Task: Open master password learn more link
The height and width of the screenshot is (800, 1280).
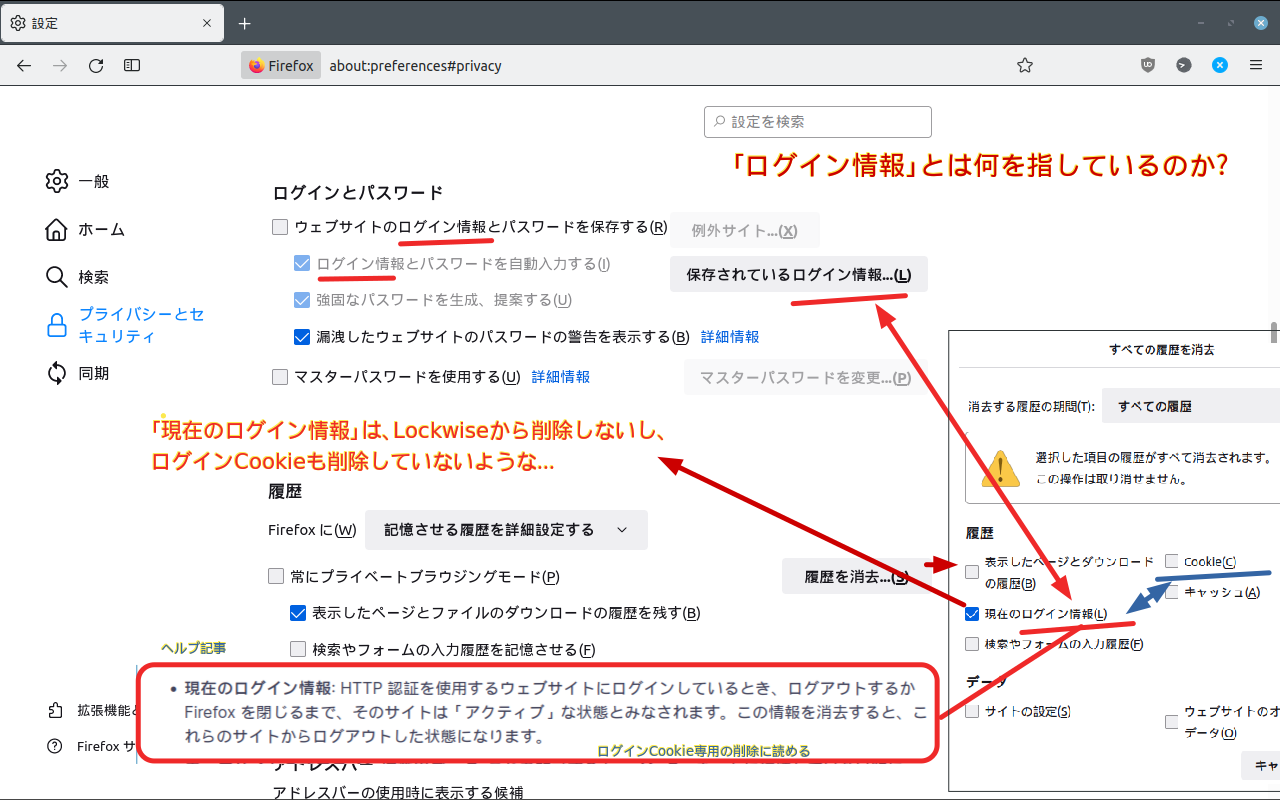Action: (x=560, y=377)
